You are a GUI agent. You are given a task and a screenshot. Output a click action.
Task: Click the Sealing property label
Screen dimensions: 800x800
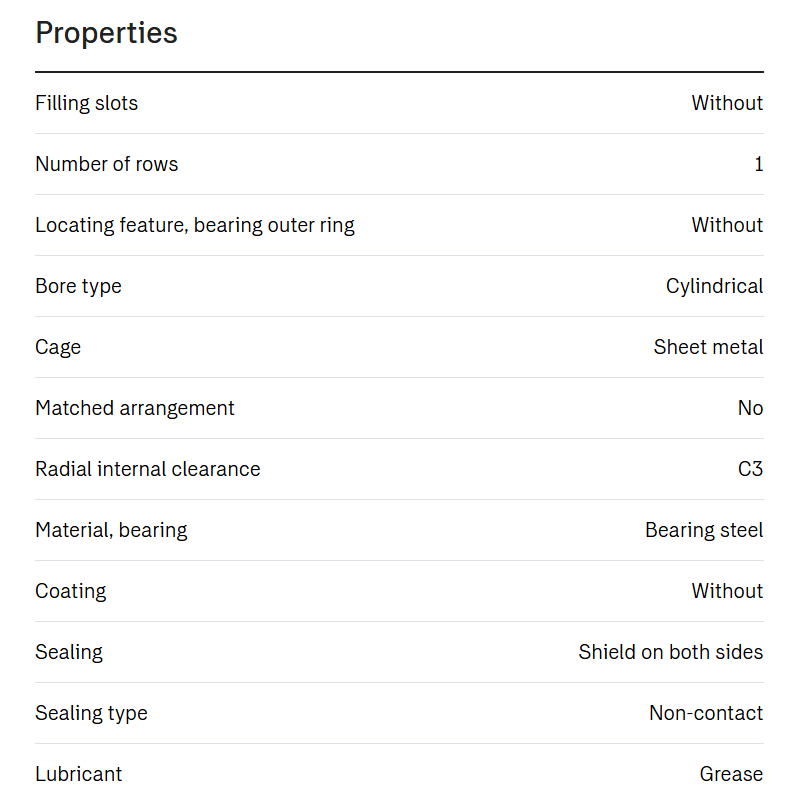coord(69,653)
